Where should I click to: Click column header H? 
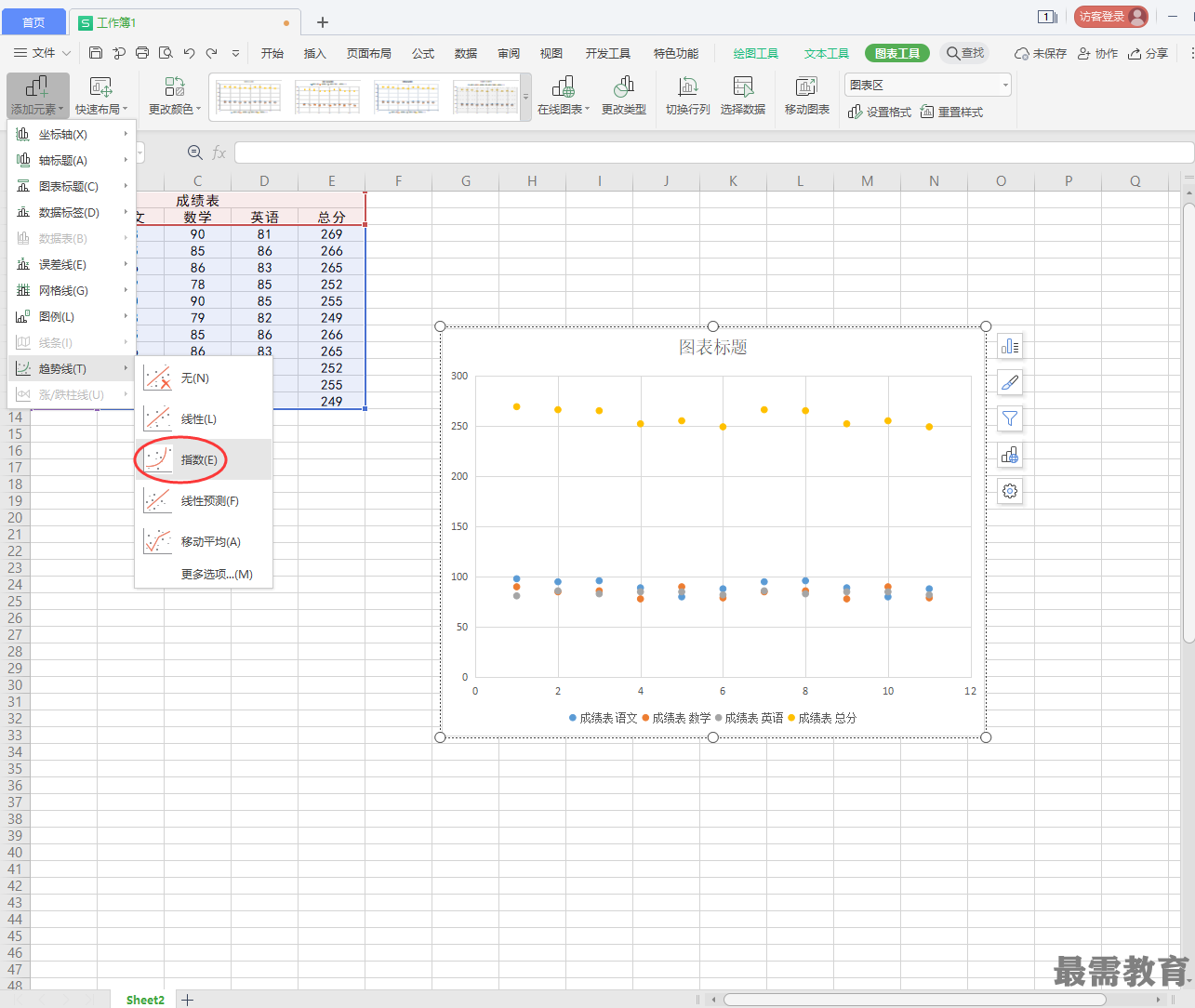pos(532,181)
